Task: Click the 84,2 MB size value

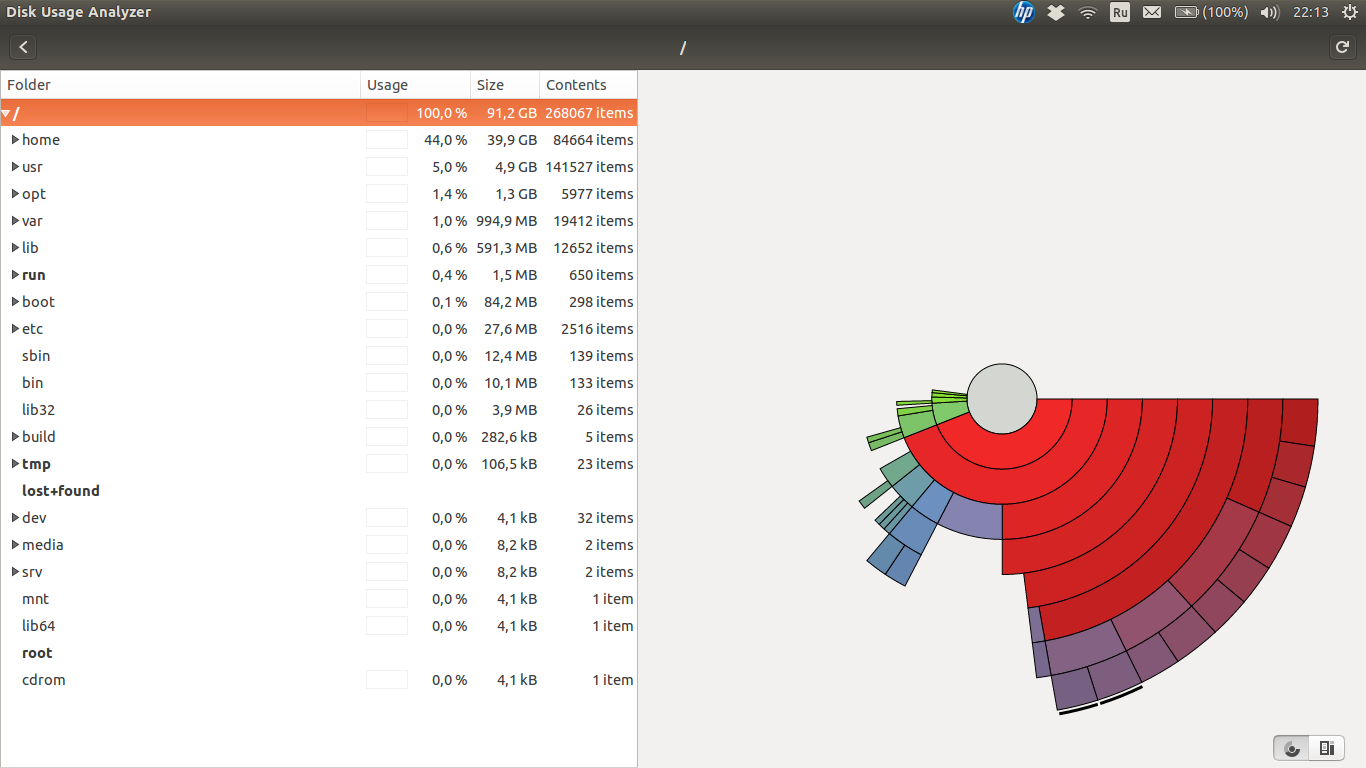Action: click(x=512, y=302)
